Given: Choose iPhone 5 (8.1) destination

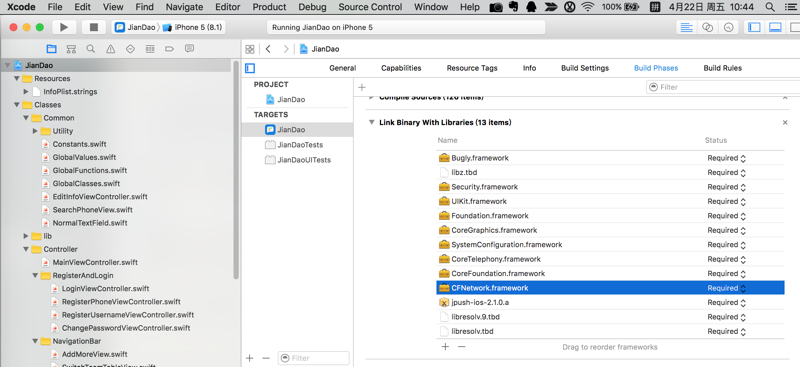Looking at the screenshot, I should [192, 28].
